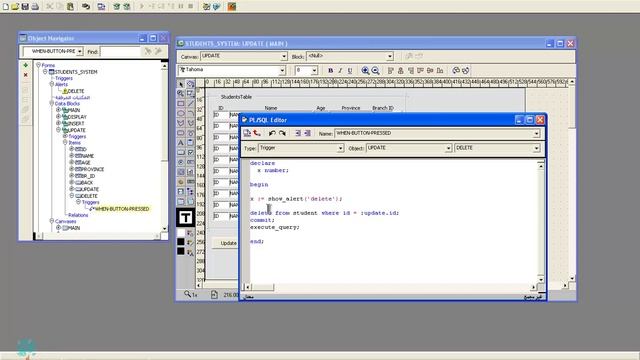Select the Data Blocks node in tree
Viewport: 640px width, 360px height.
(x=67, y=104)
